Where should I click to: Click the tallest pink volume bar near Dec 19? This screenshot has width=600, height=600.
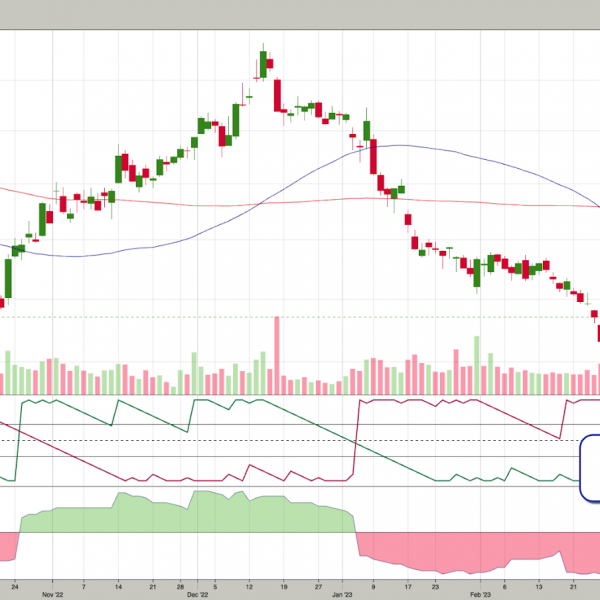tap(277, 355)
